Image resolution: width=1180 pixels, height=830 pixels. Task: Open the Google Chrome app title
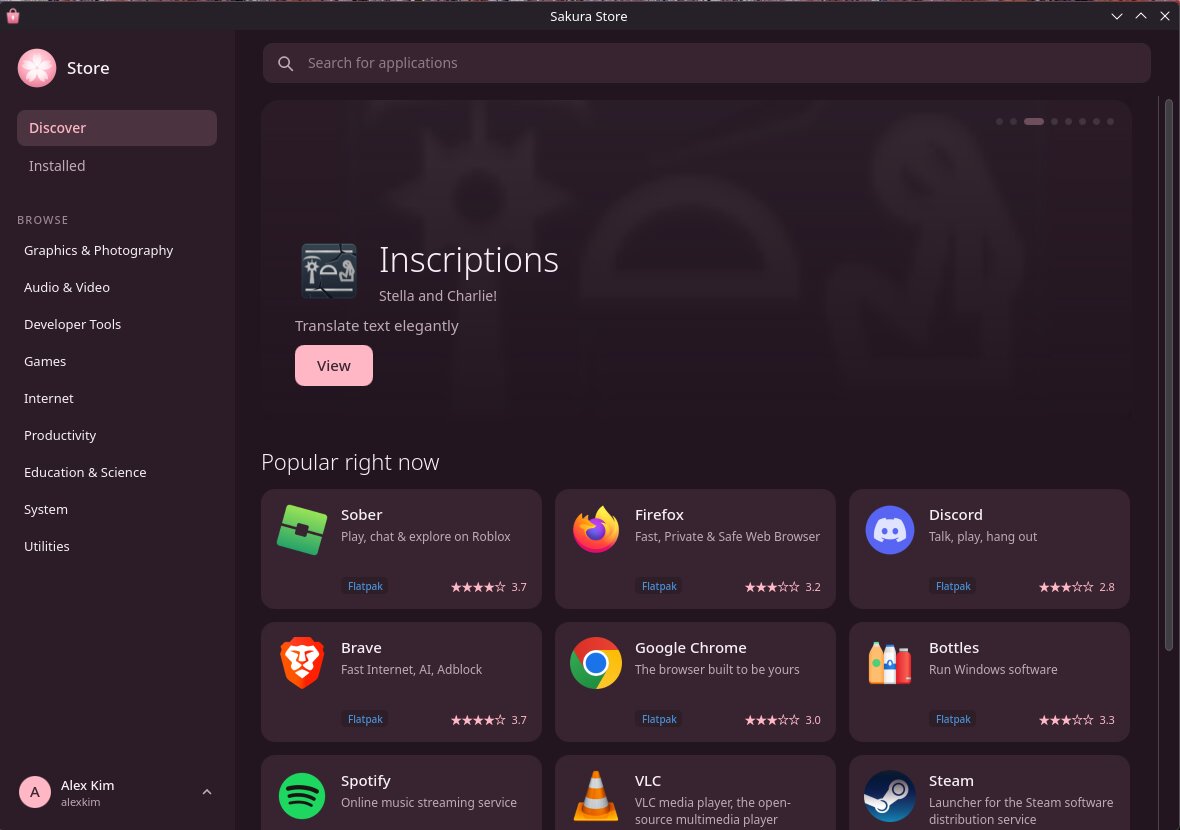pos(691,648)
